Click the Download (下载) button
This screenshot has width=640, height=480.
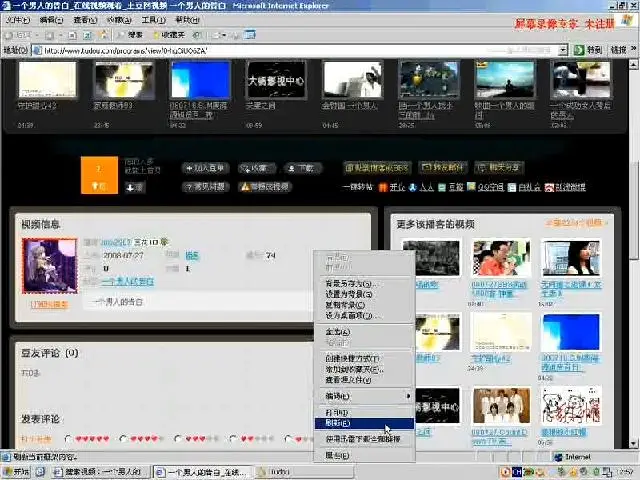click(x=302, y=168)
